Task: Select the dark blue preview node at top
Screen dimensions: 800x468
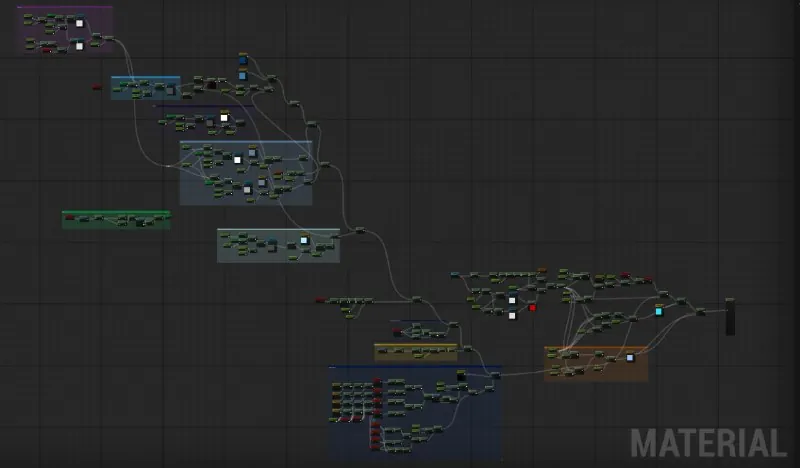Action: coord(243,59)
